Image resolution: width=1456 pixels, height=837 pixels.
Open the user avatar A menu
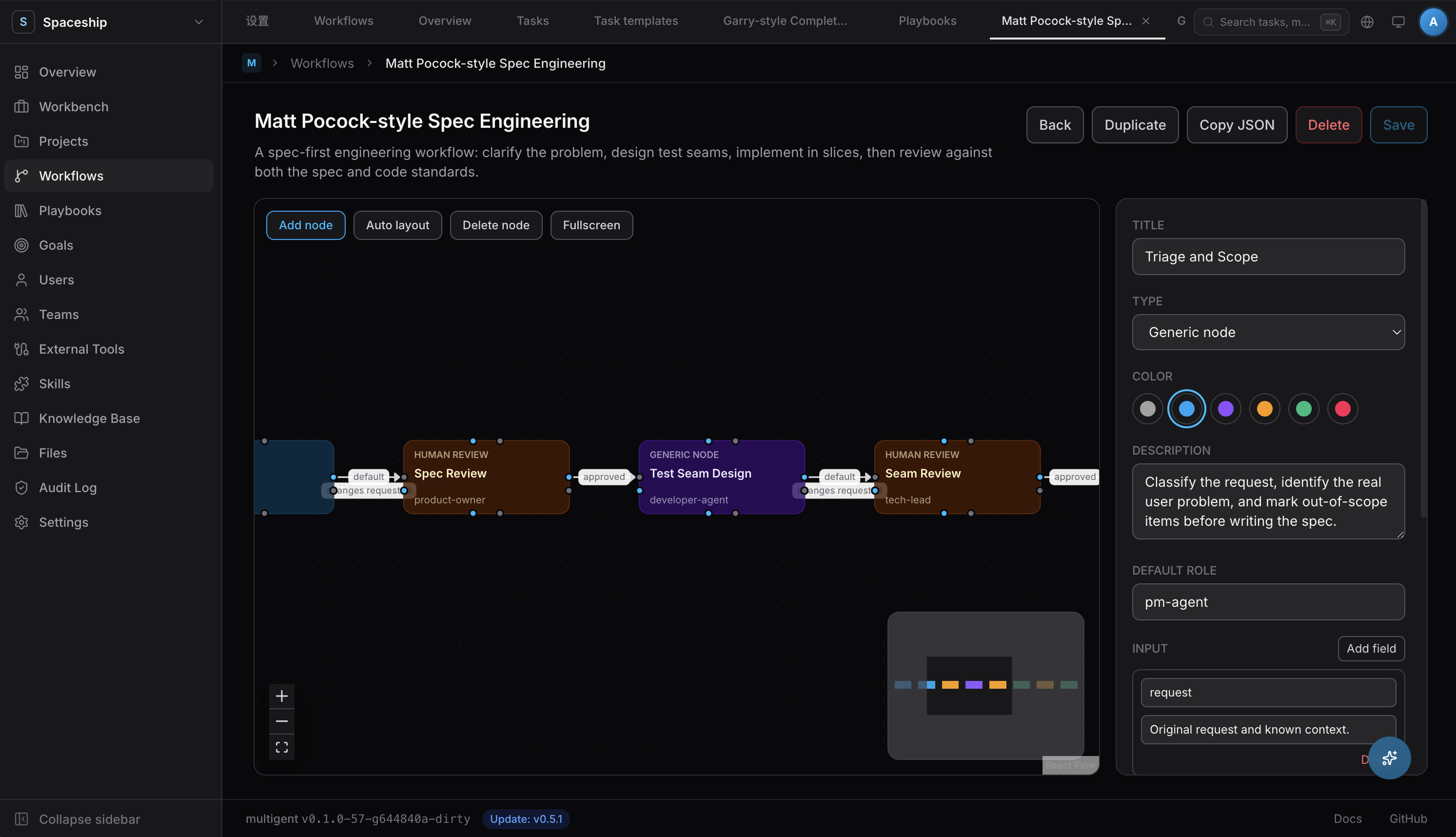(1433, 22)
